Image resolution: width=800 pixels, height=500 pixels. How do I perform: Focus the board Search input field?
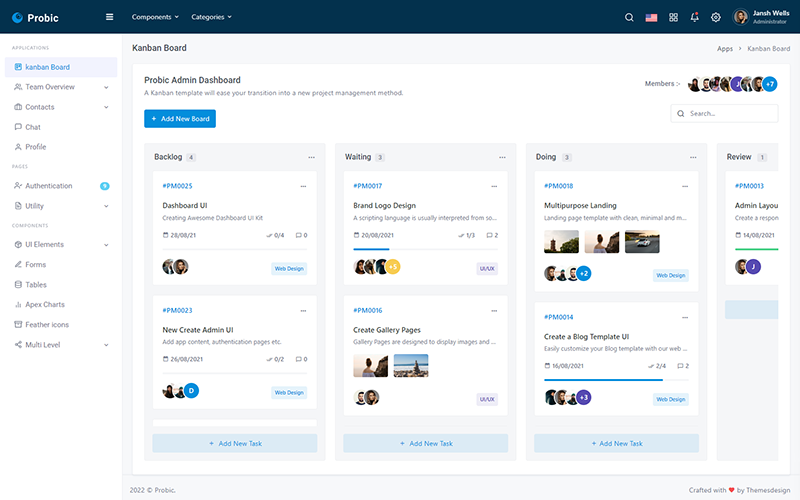tap(724, 113)
